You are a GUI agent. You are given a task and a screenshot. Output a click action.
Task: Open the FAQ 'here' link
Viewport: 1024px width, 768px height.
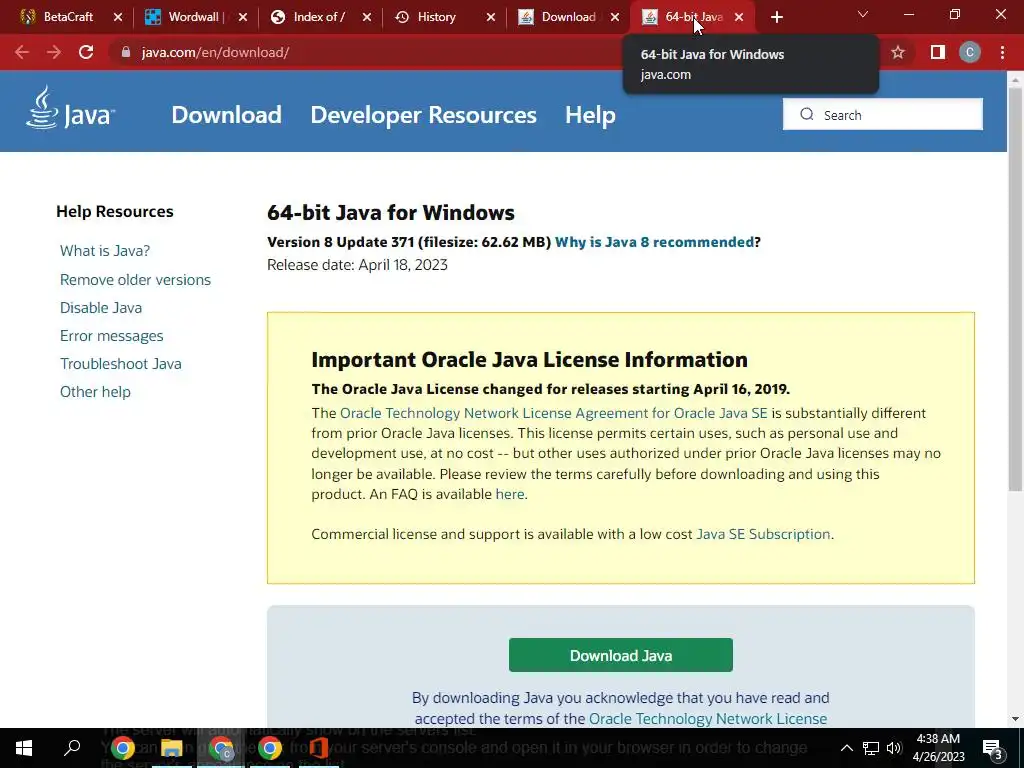[510, 494]
